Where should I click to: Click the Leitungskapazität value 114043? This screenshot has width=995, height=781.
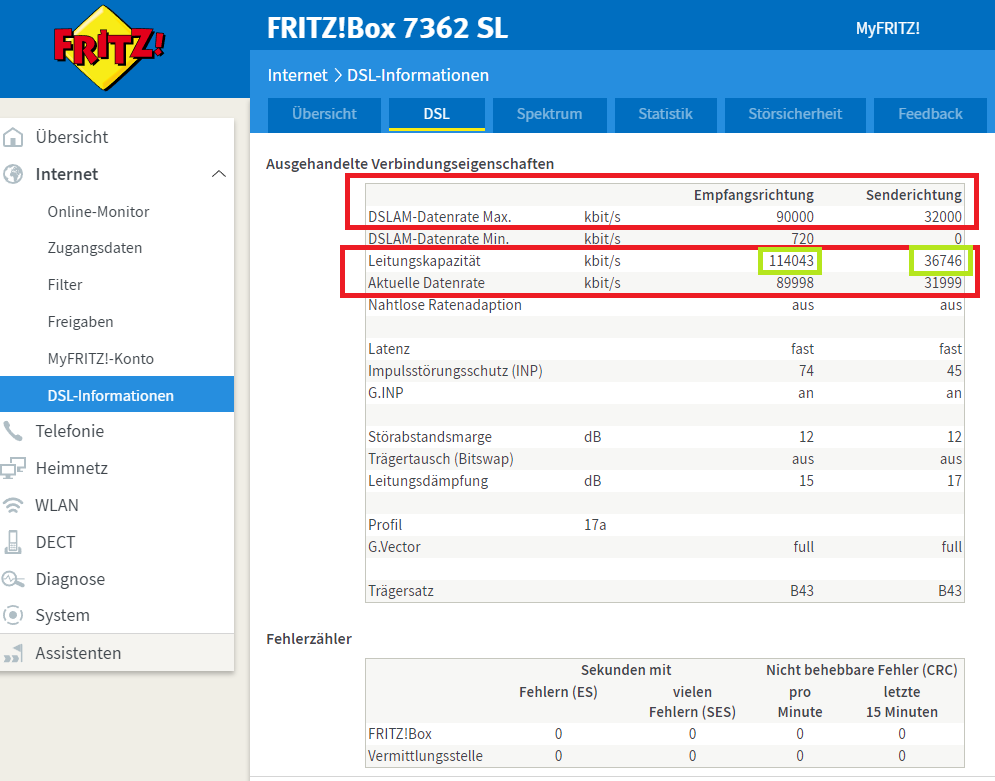pyautogui.click(x=791, y=261)
